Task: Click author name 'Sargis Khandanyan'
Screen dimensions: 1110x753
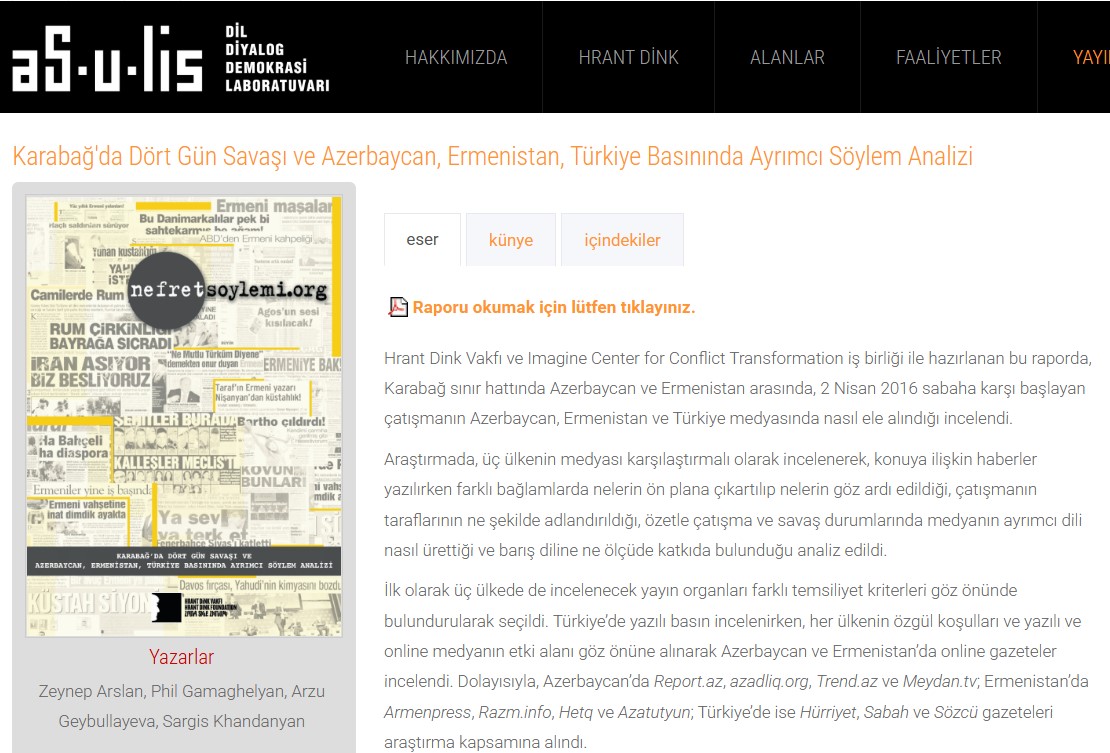Action: point(234,721)
